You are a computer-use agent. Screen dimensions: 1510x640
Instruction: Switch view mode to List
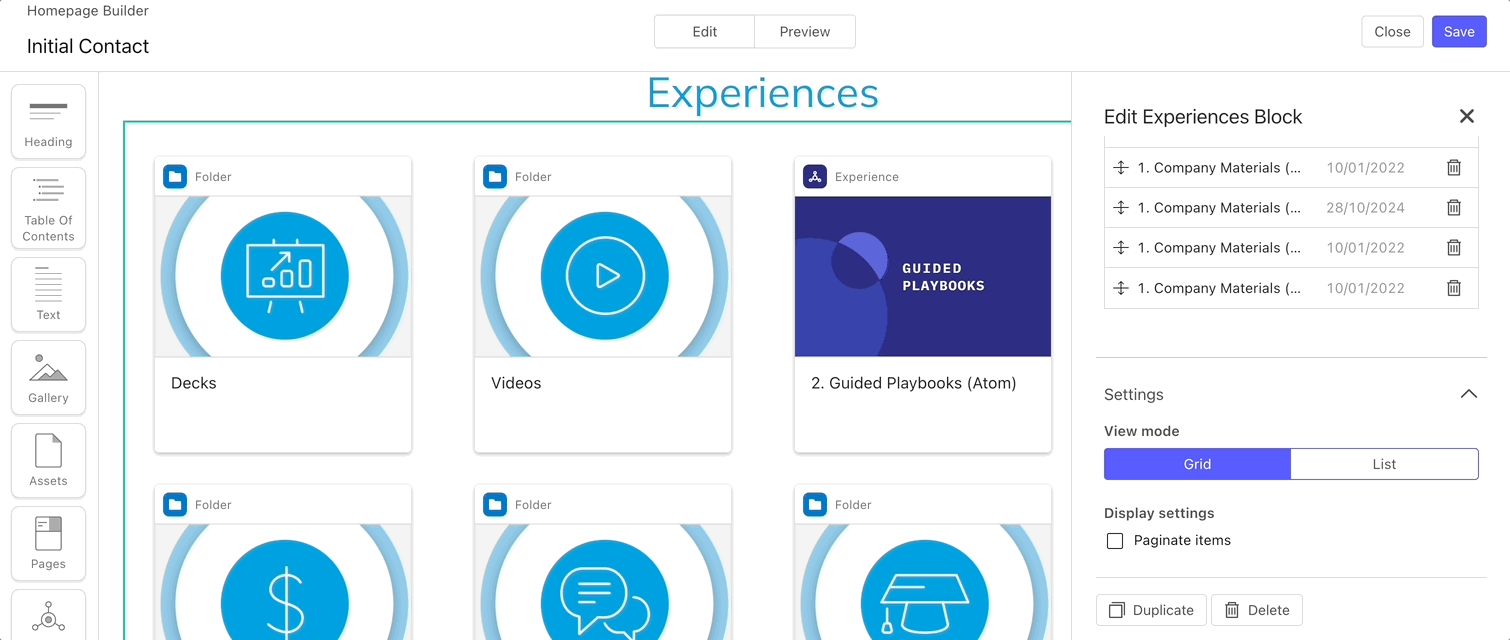[x=1384, y=464]
